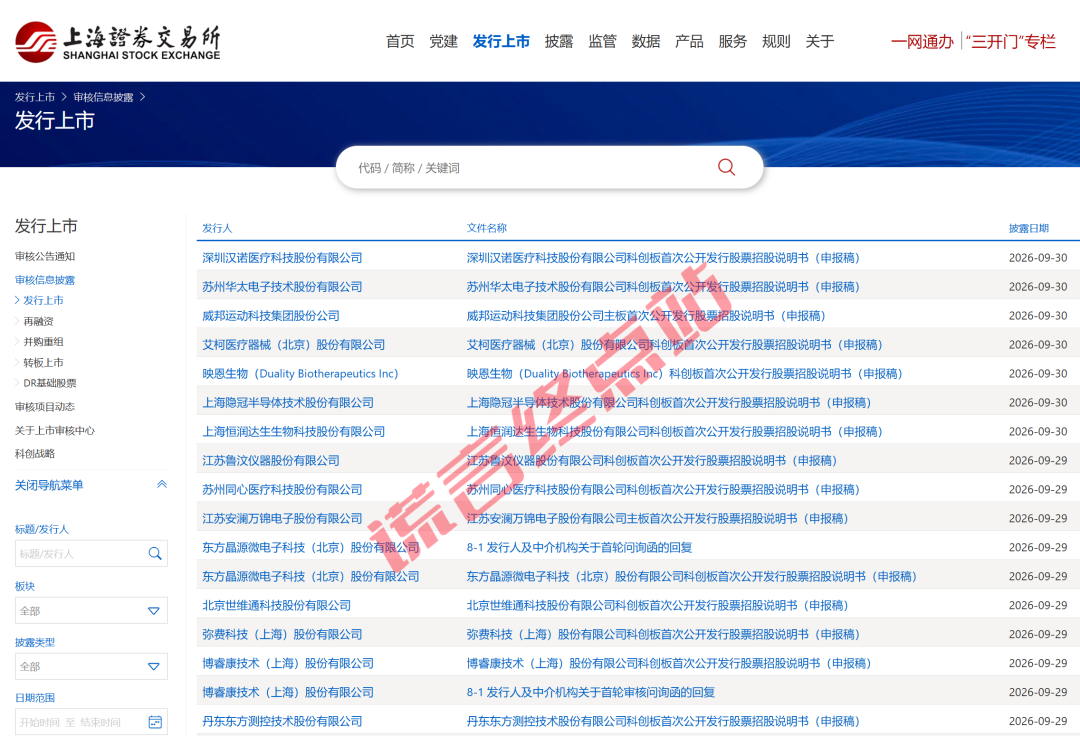Select 发行上市 under 审核信息披露 in sidebar

coord(43,300)
